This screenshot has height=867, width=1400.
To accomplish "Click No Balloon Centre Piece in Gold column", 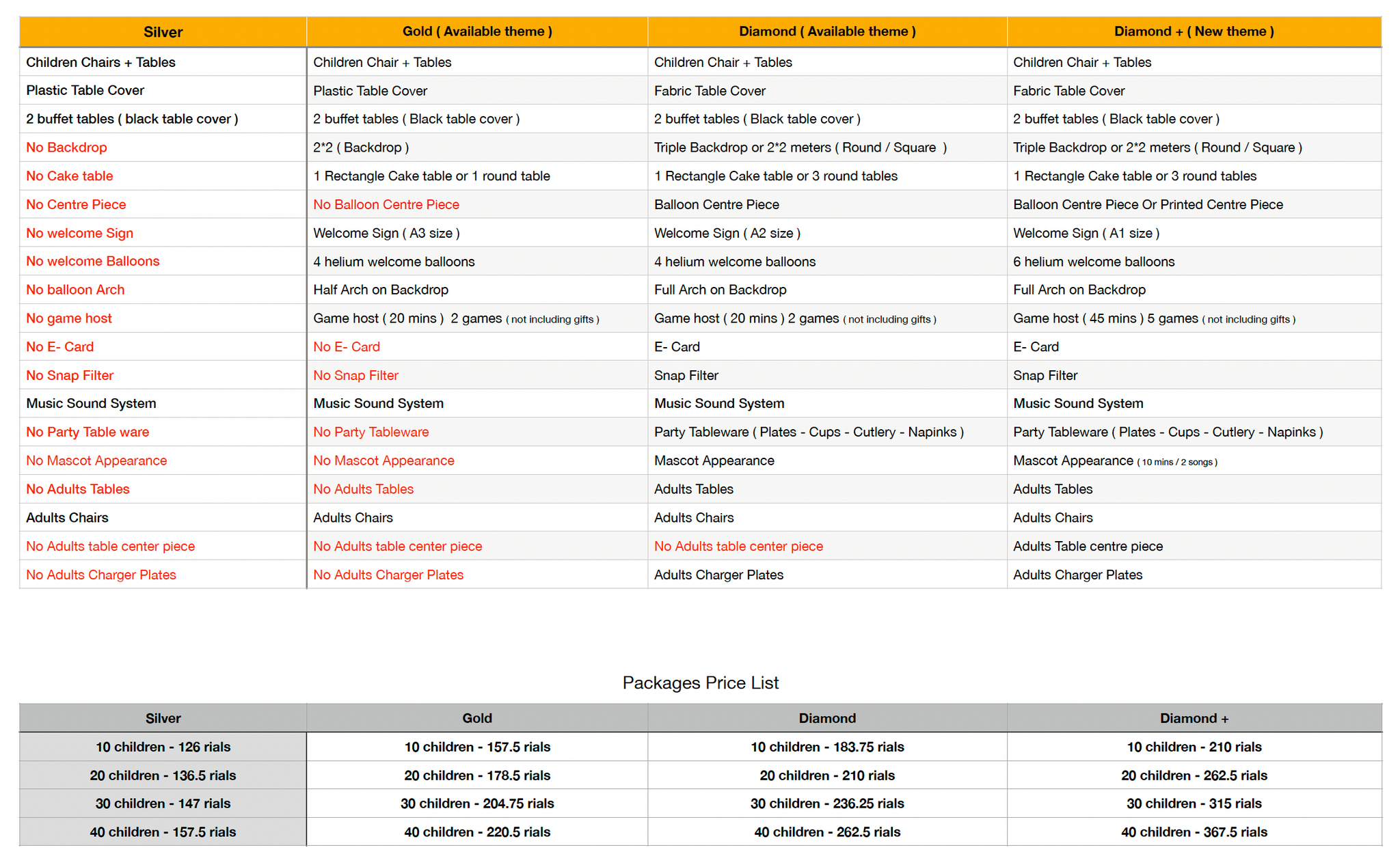I will 386,204.
